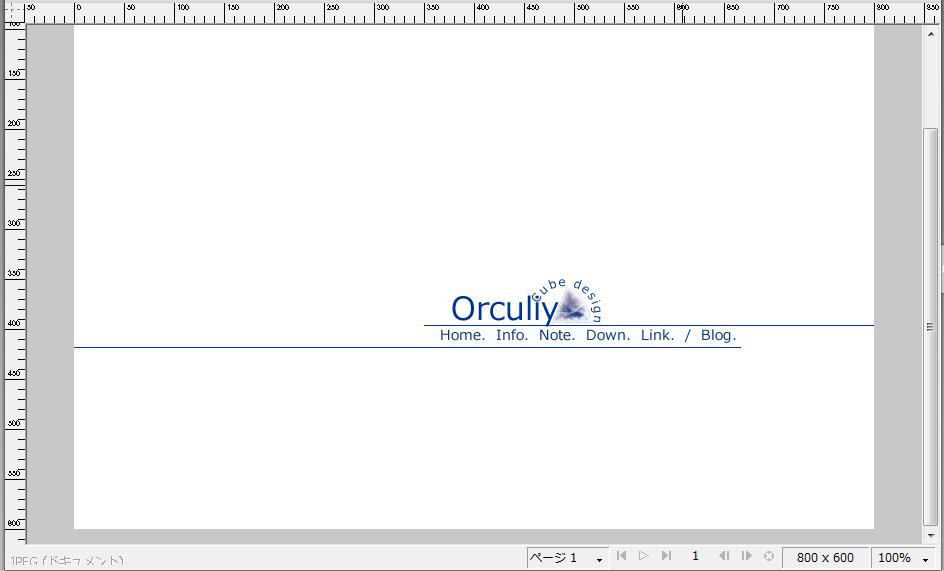Jump to the last frame button
944x571 pixels.
[667, 556]
